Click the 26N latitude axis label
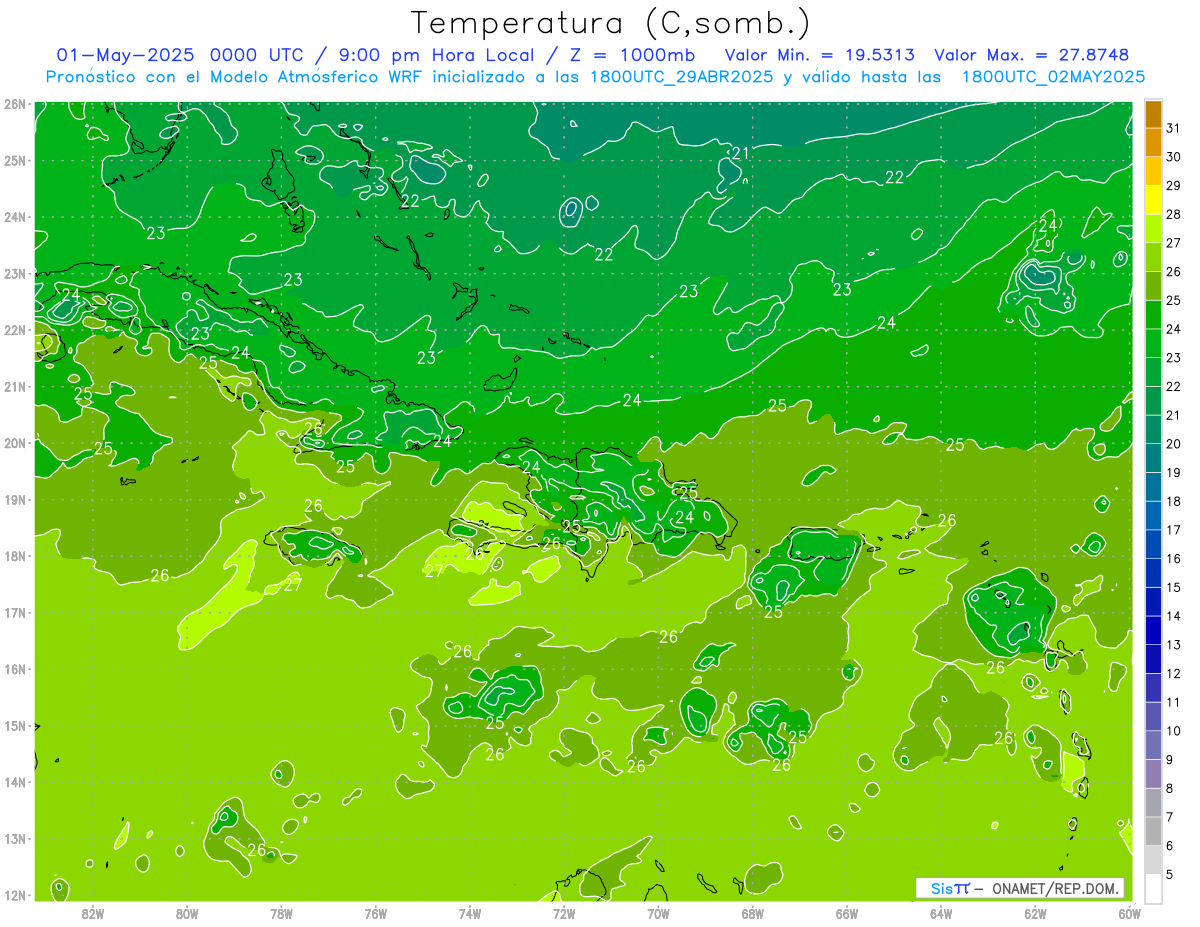Viewport: 1200px width, 927px height. [x=14, y=104]
